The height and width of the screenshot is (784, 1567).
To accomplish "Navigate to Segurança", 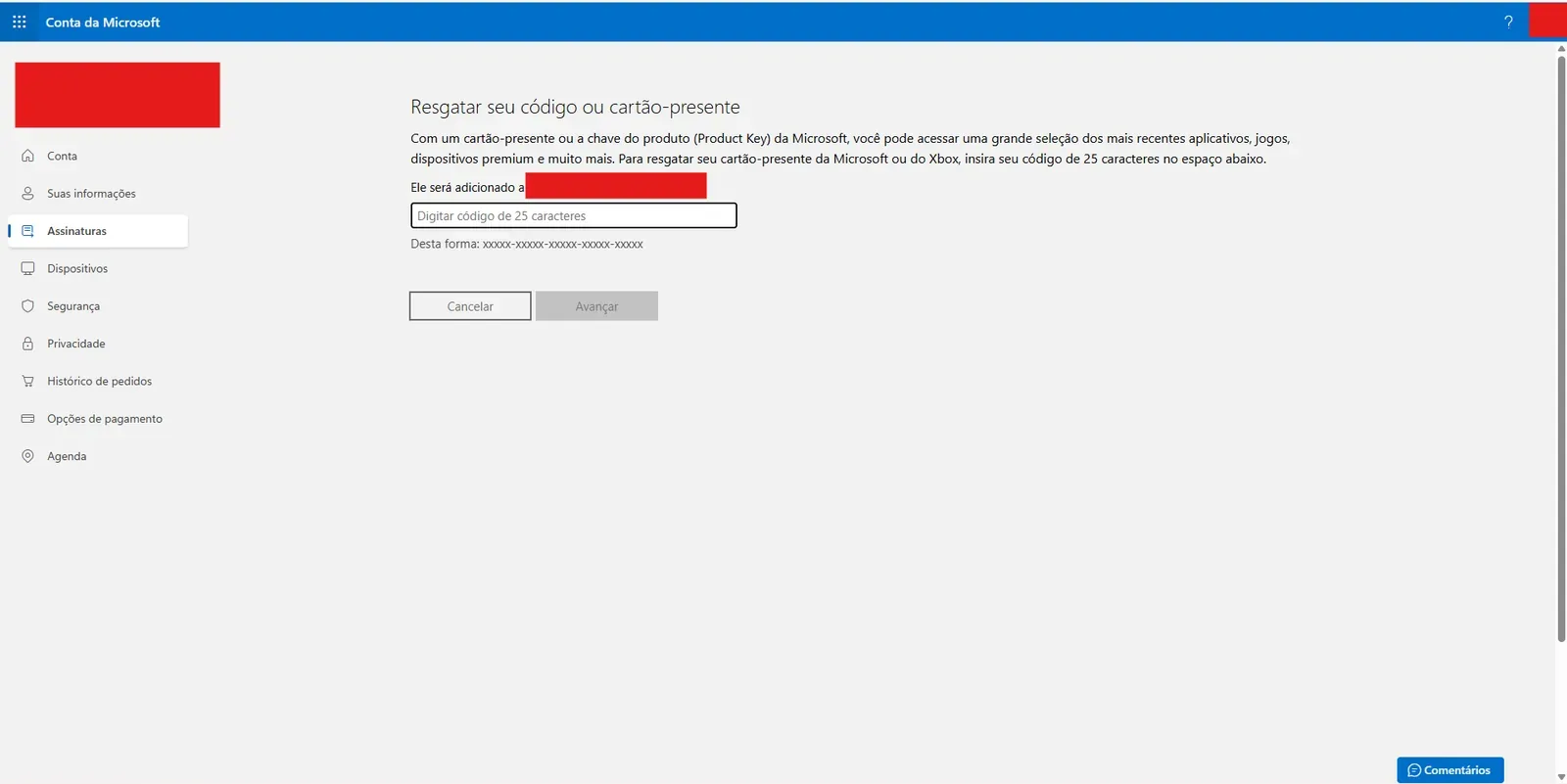I will click(98, 305).
